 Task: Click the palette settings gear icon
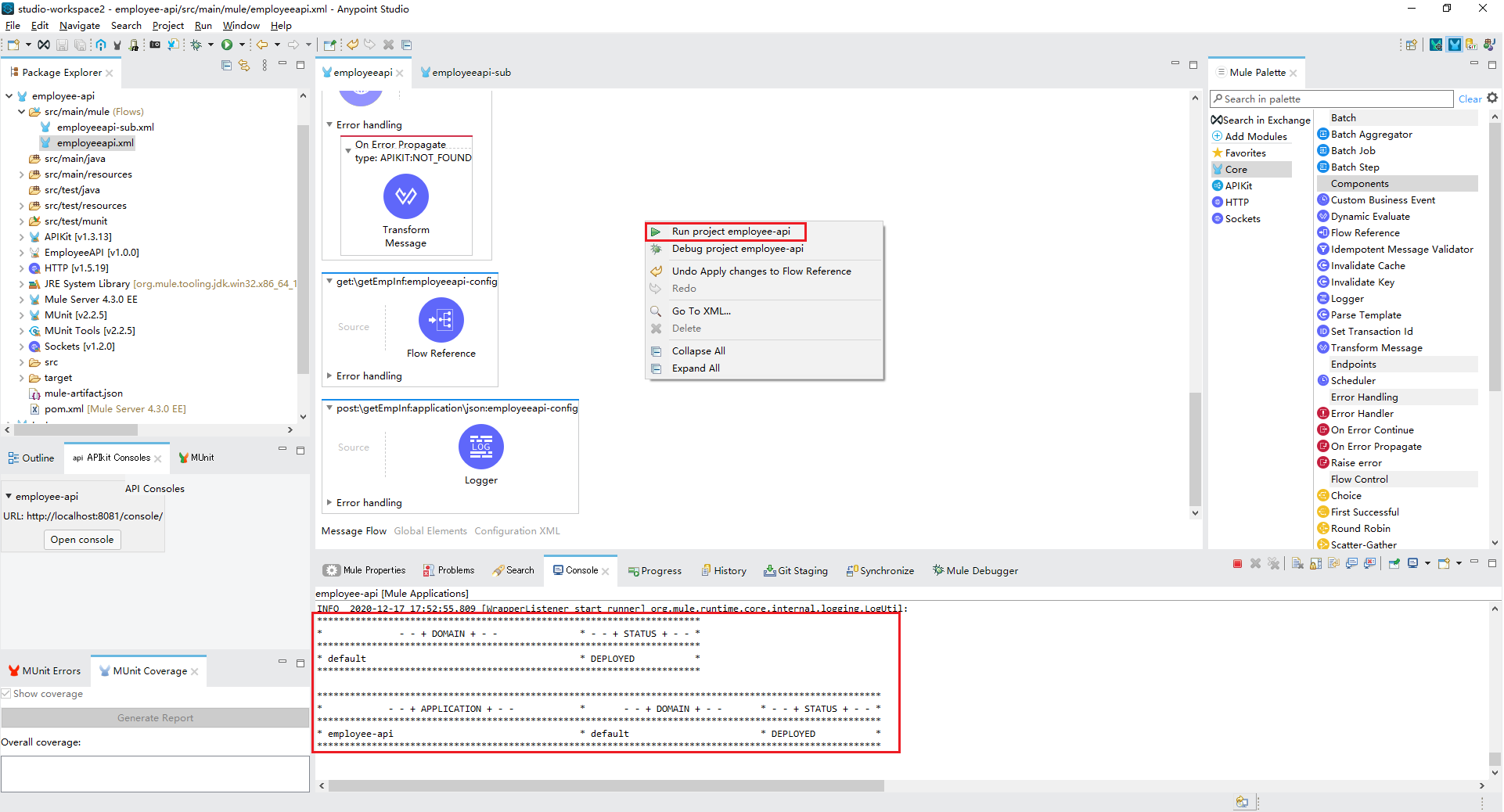click(x=1492, y=98)
